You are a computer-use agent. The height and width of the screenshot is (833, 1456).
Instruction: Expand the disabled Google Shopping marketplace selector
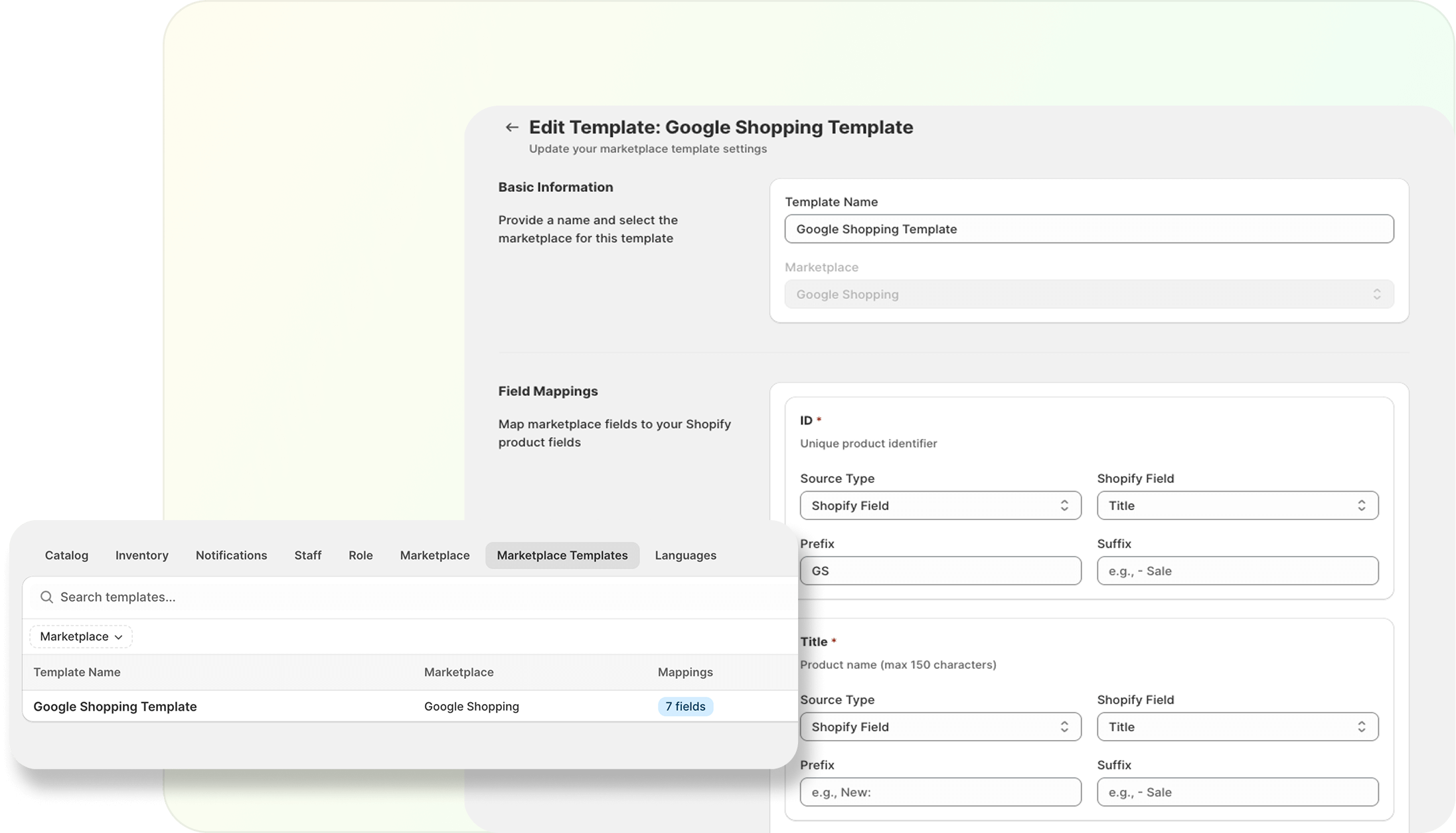pos(1088,294)
